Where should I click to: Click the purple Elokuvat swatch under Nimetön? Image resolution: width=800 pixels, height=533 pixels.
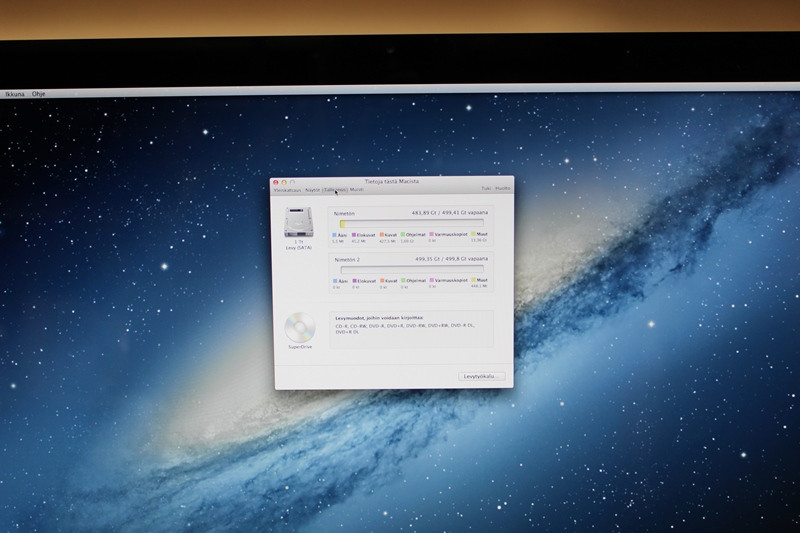[354, 235]
